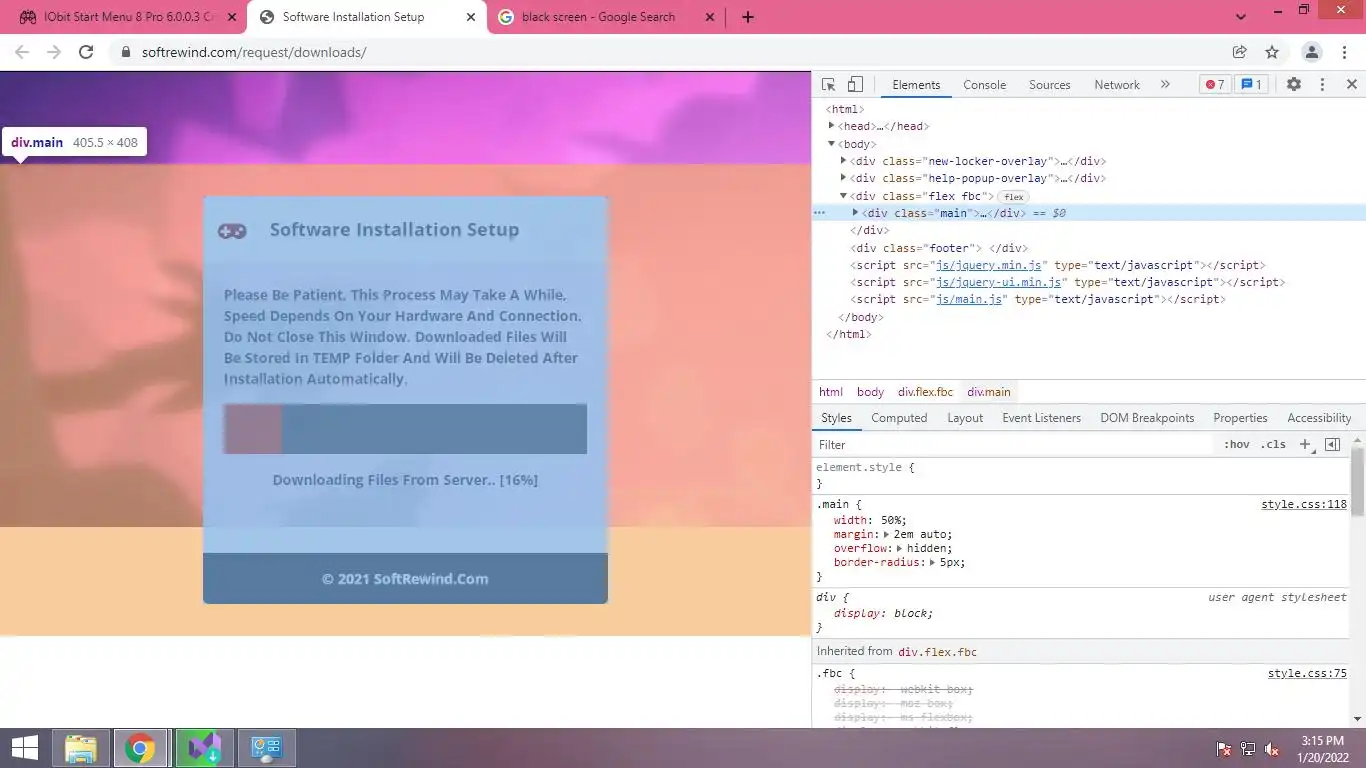Expand the overflow shorthand property triangle
The height and width of the screenshot is (768, 1366).
pos(900,549)
